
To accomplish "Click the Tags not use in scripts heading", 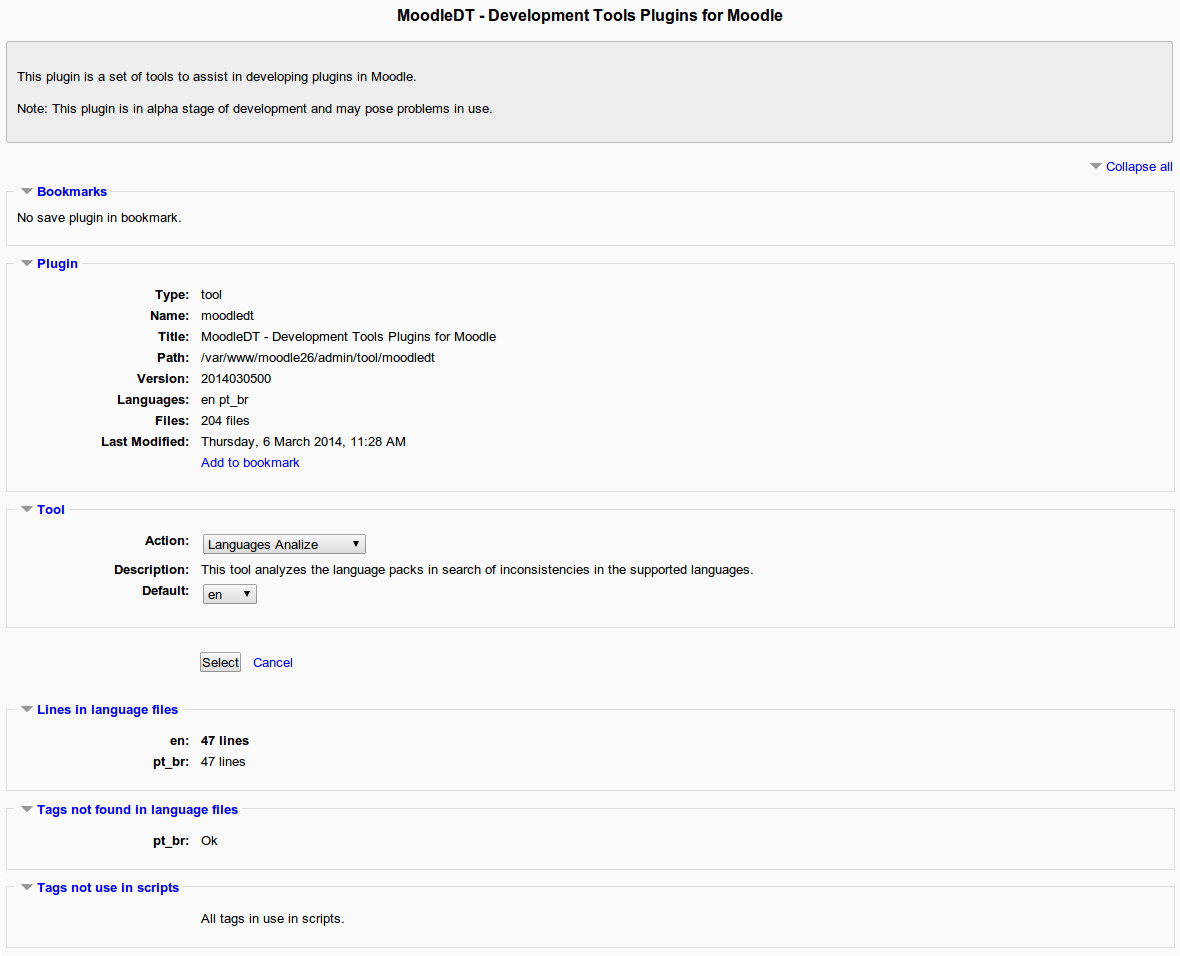I will (x=108, y=887).
